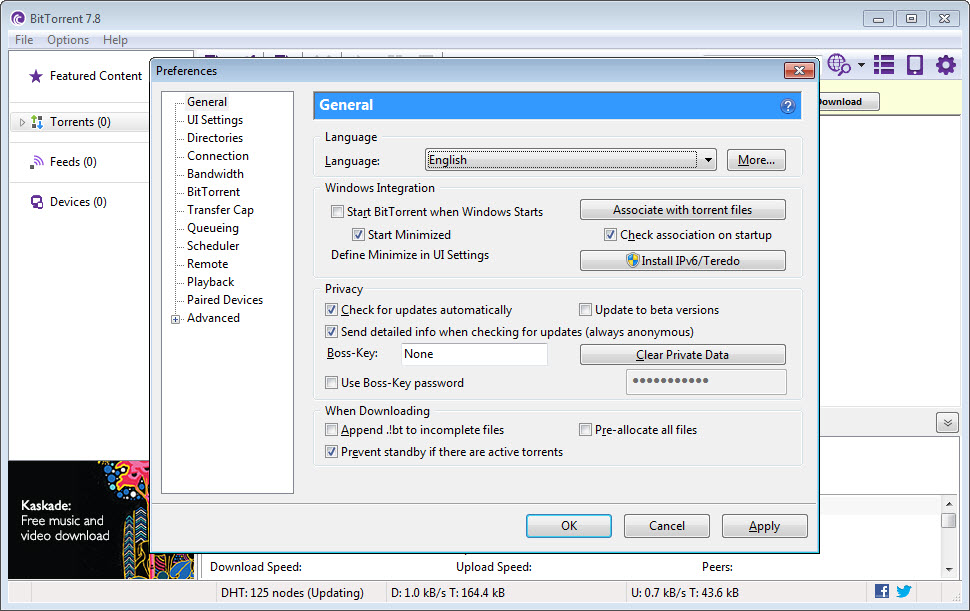The width and height of the screenshot is (970, 611).
Task: Uncheck Start Minimized
Action: point(358,235)
